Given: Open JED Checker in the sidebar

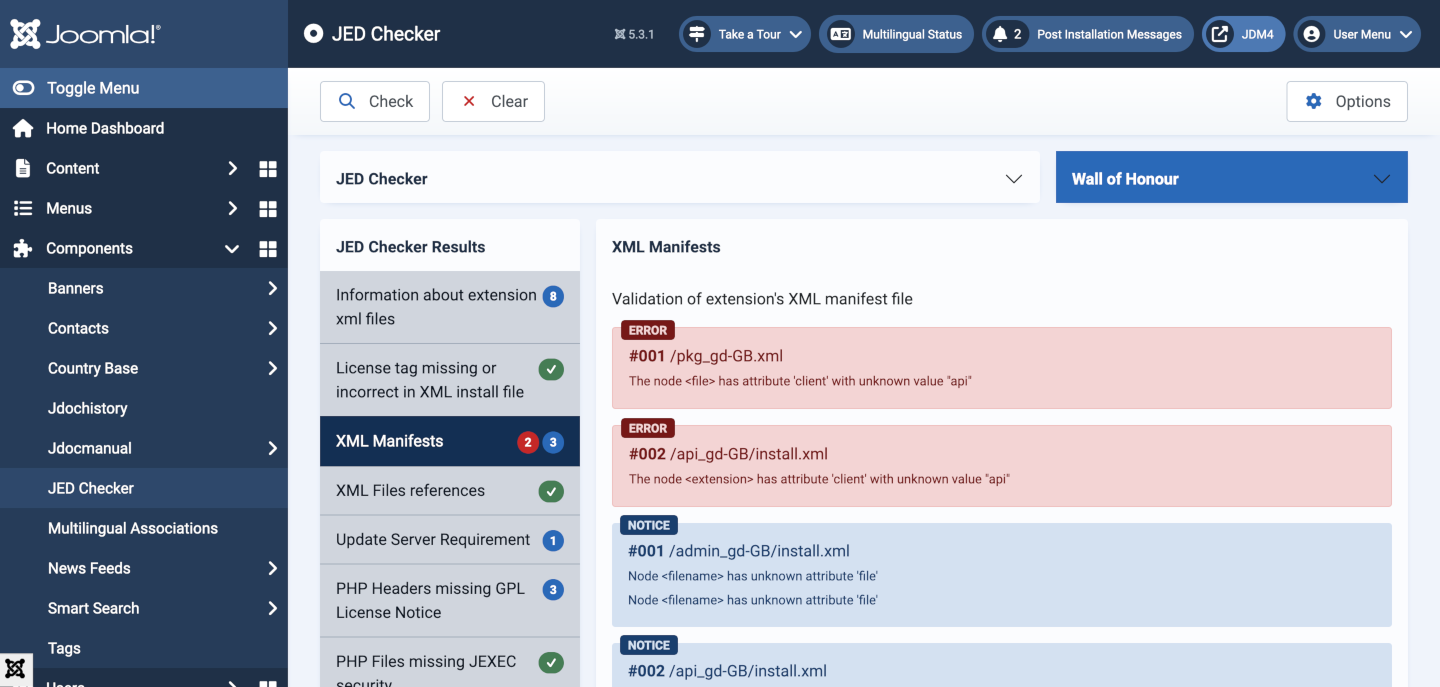Looking at the screenshot, I should [144, 488].
